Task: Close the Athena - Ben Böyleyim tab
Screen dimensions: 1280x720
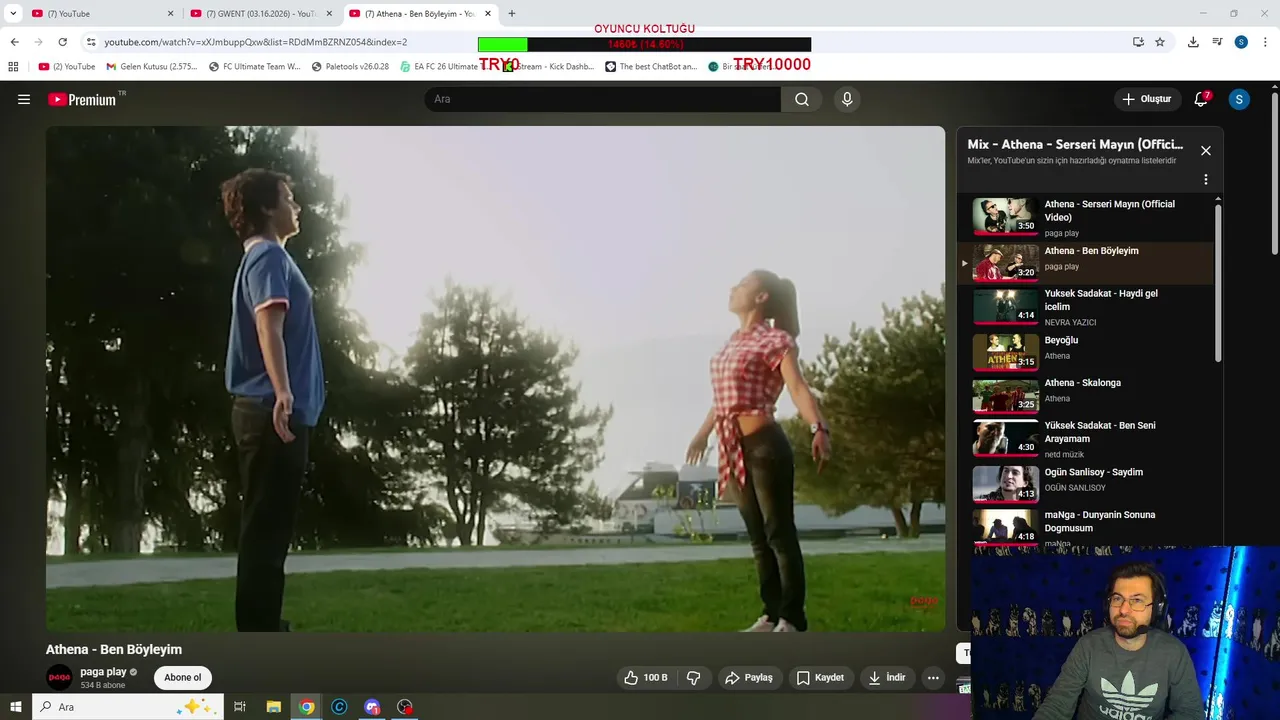Action: click(488, 14)
